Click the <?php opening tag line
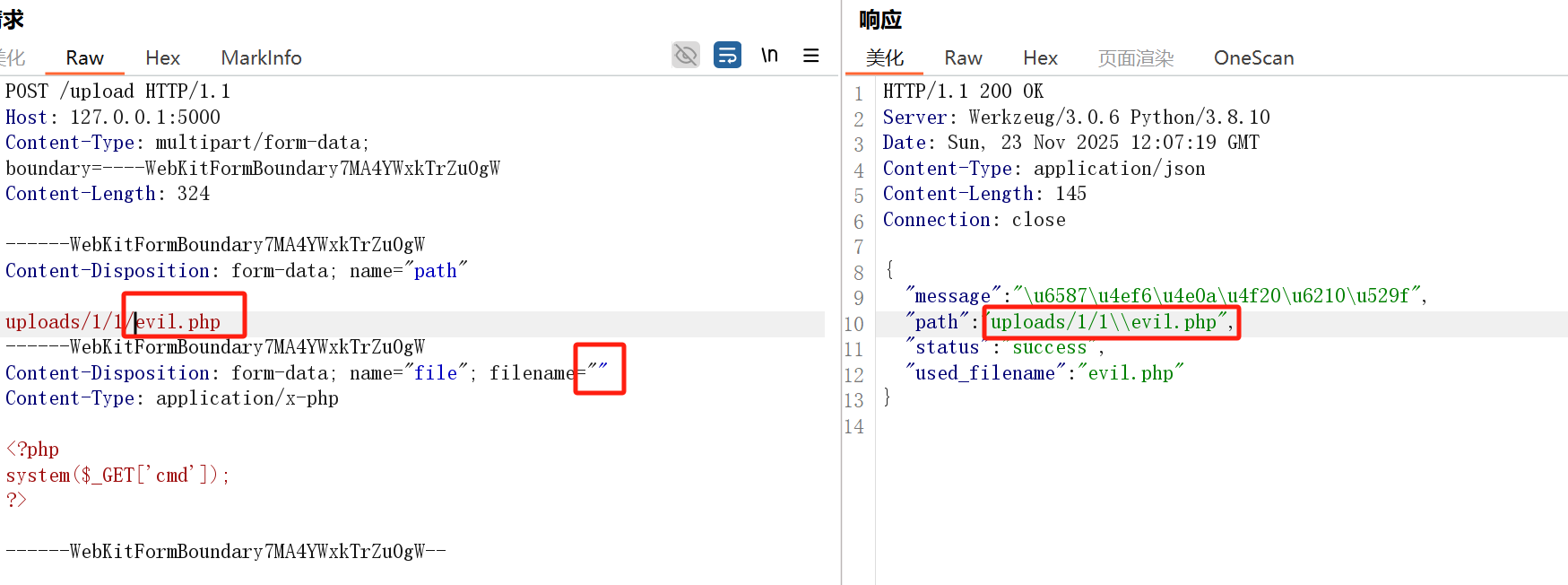 click(32, 450)
